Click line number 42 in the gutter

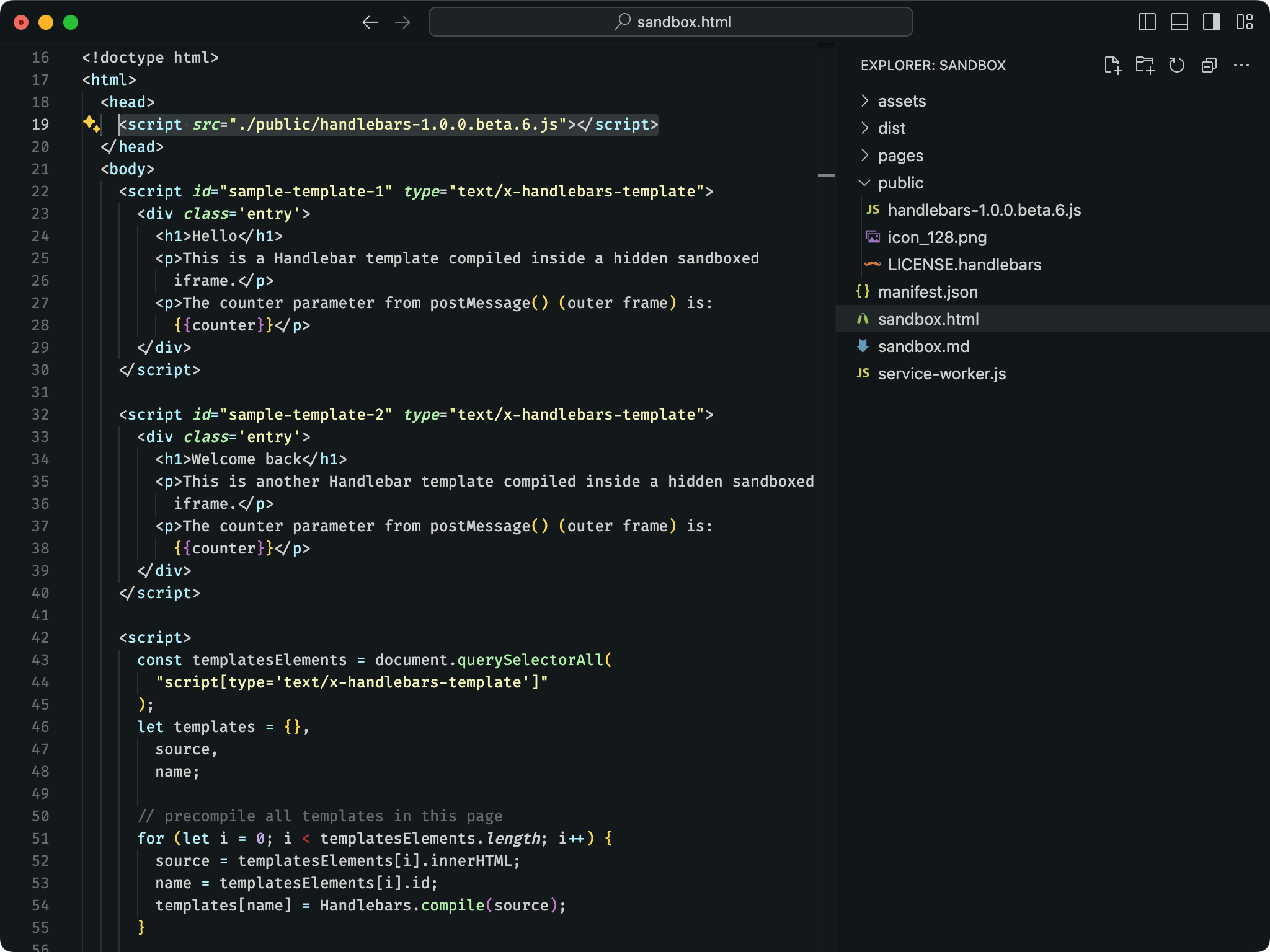[40, 638]
